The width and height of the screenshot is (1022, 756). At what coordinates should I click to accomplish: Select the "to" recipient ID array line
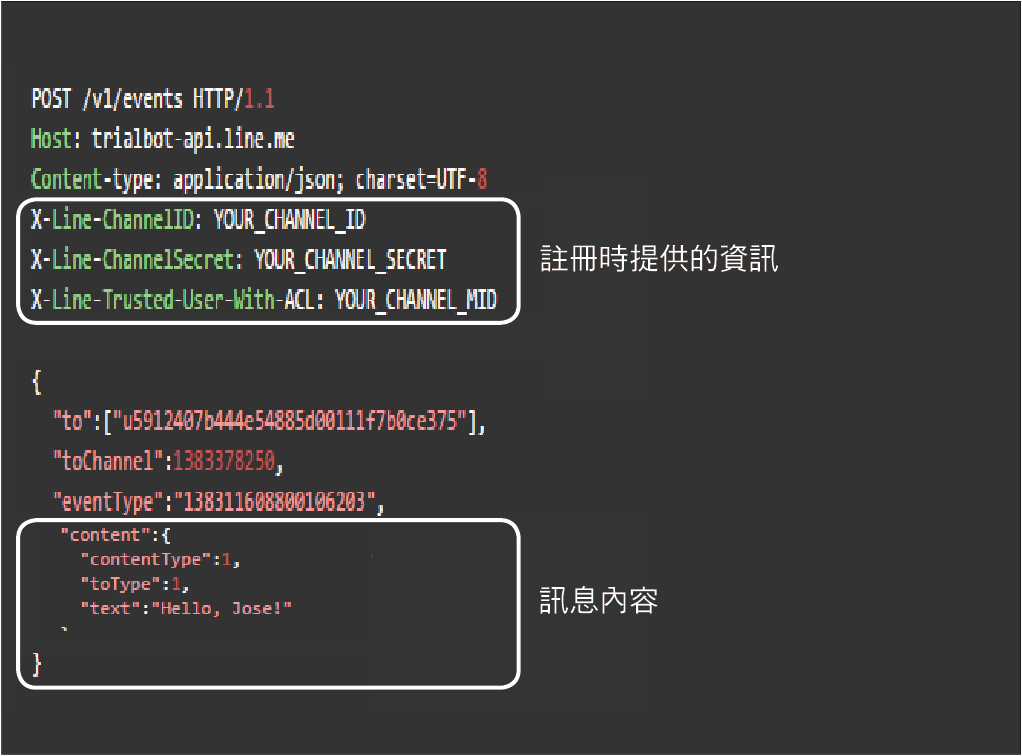[269, 421]
